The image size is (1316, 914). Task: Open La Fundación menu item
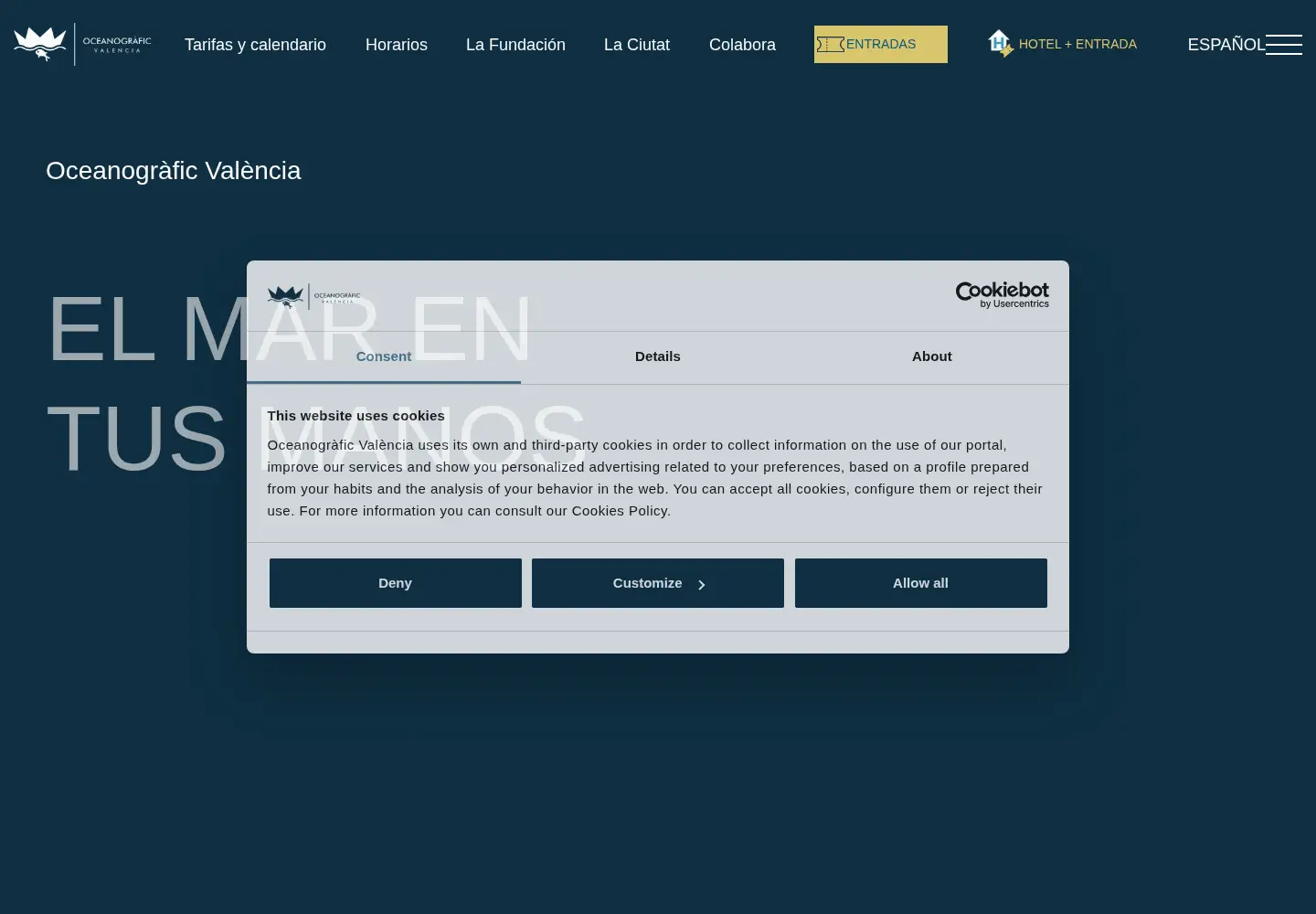[x=515, y=45]
